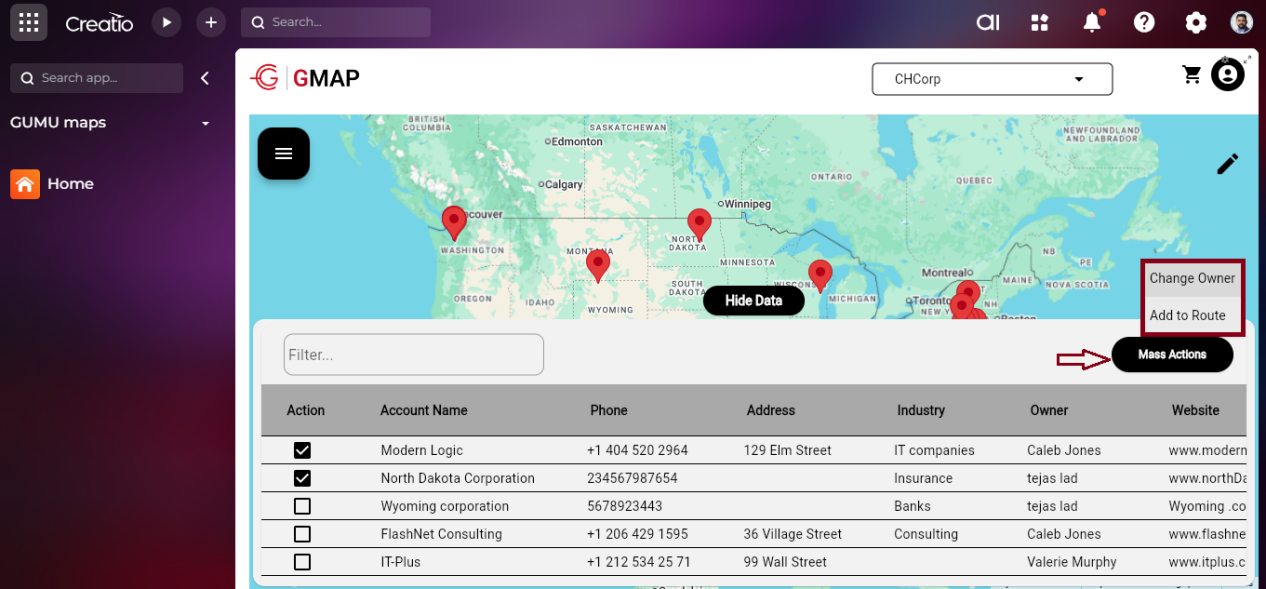
Task: Open the help question mark icon
Action: click(1144, 22)
